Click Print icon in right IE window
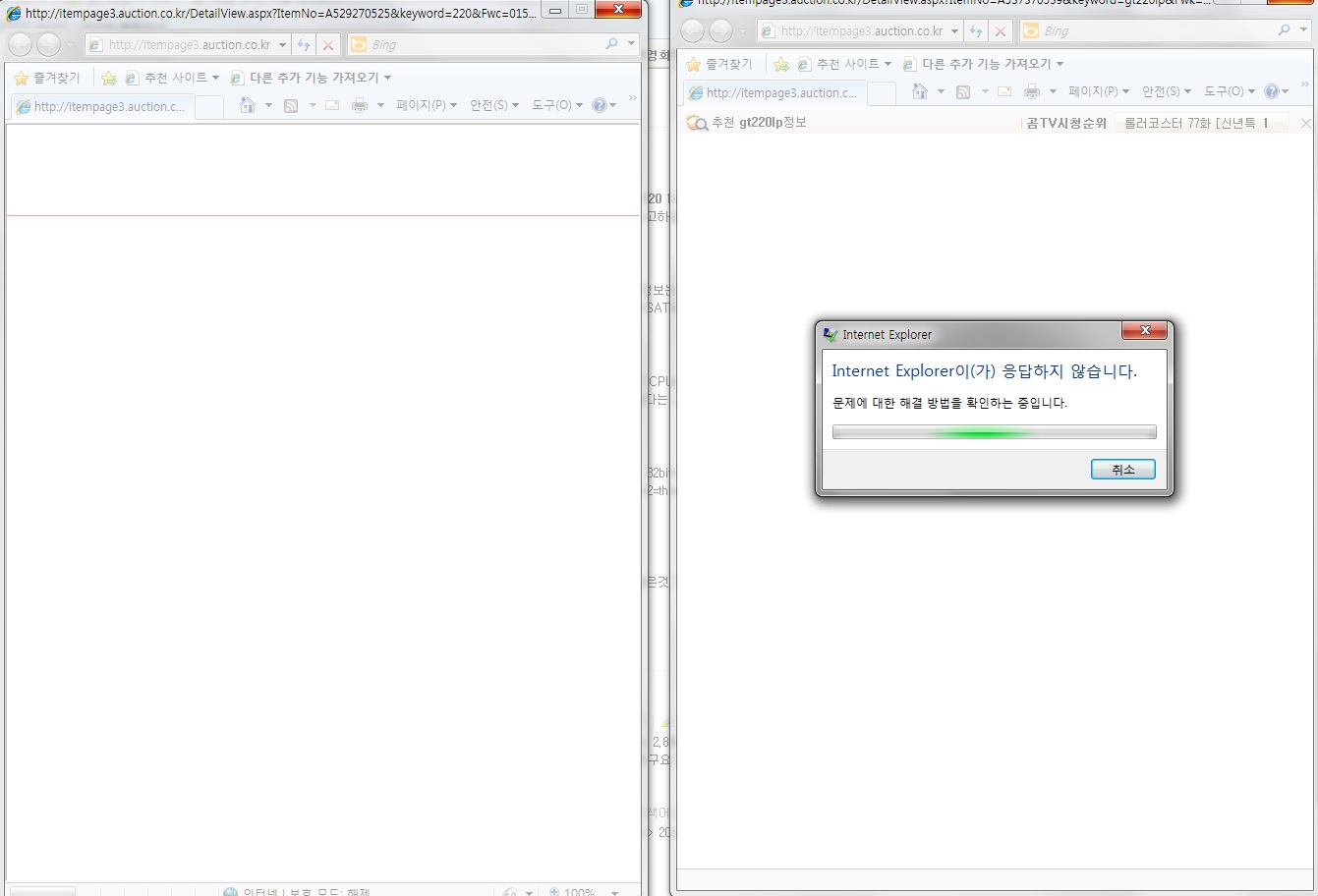Screen dimensions: 1318x896 (1032, 91)
